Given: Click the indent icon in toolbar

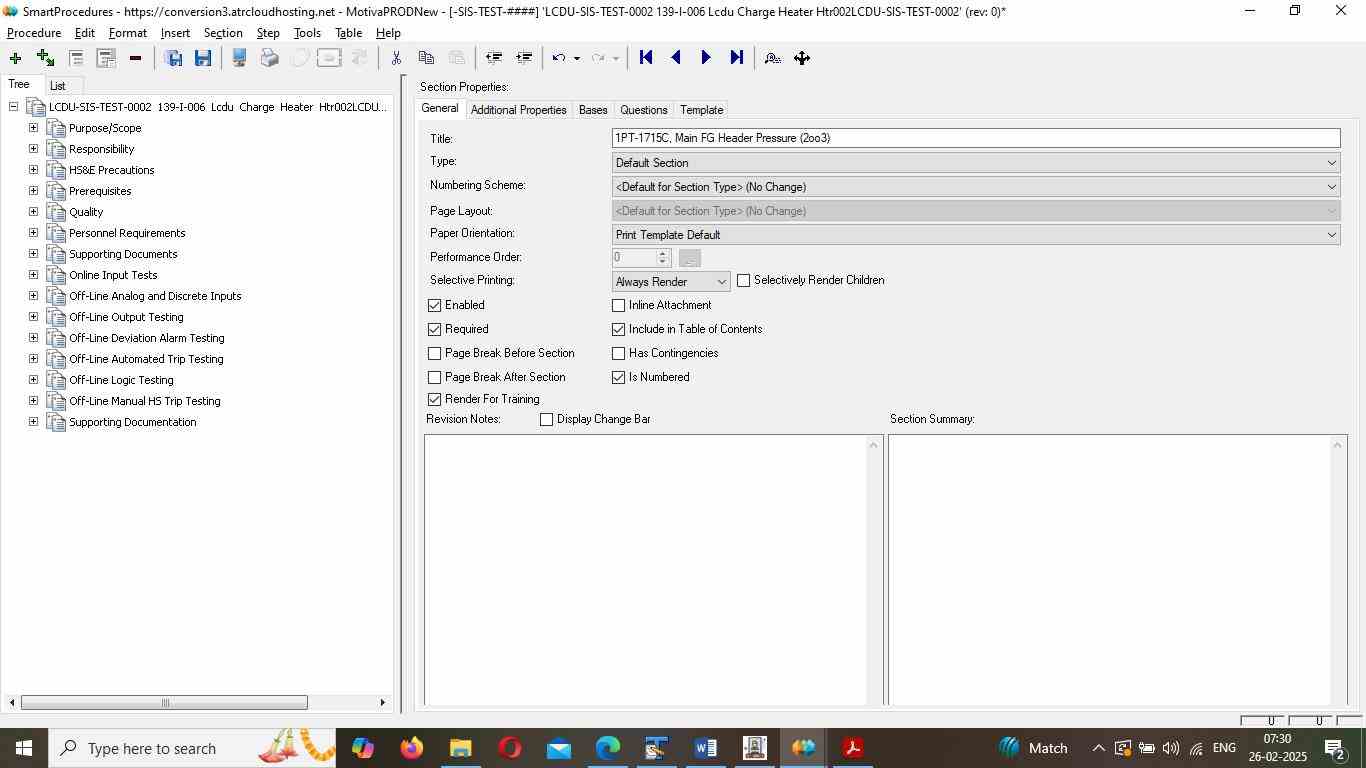Looking at the screenshot, I should click(x=523, y=58).
